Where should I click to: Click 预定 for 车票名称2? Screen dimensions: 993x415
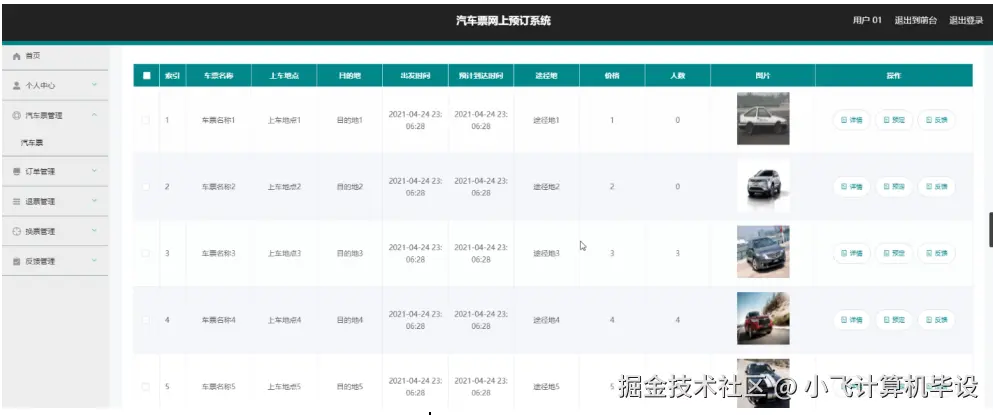pos(894,186)
